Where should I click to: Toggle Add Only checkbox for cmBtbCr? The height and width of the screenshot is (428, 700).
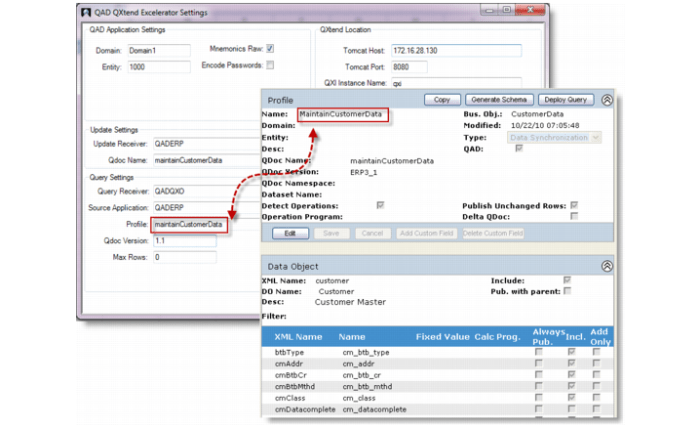click(x=596, y=375)
